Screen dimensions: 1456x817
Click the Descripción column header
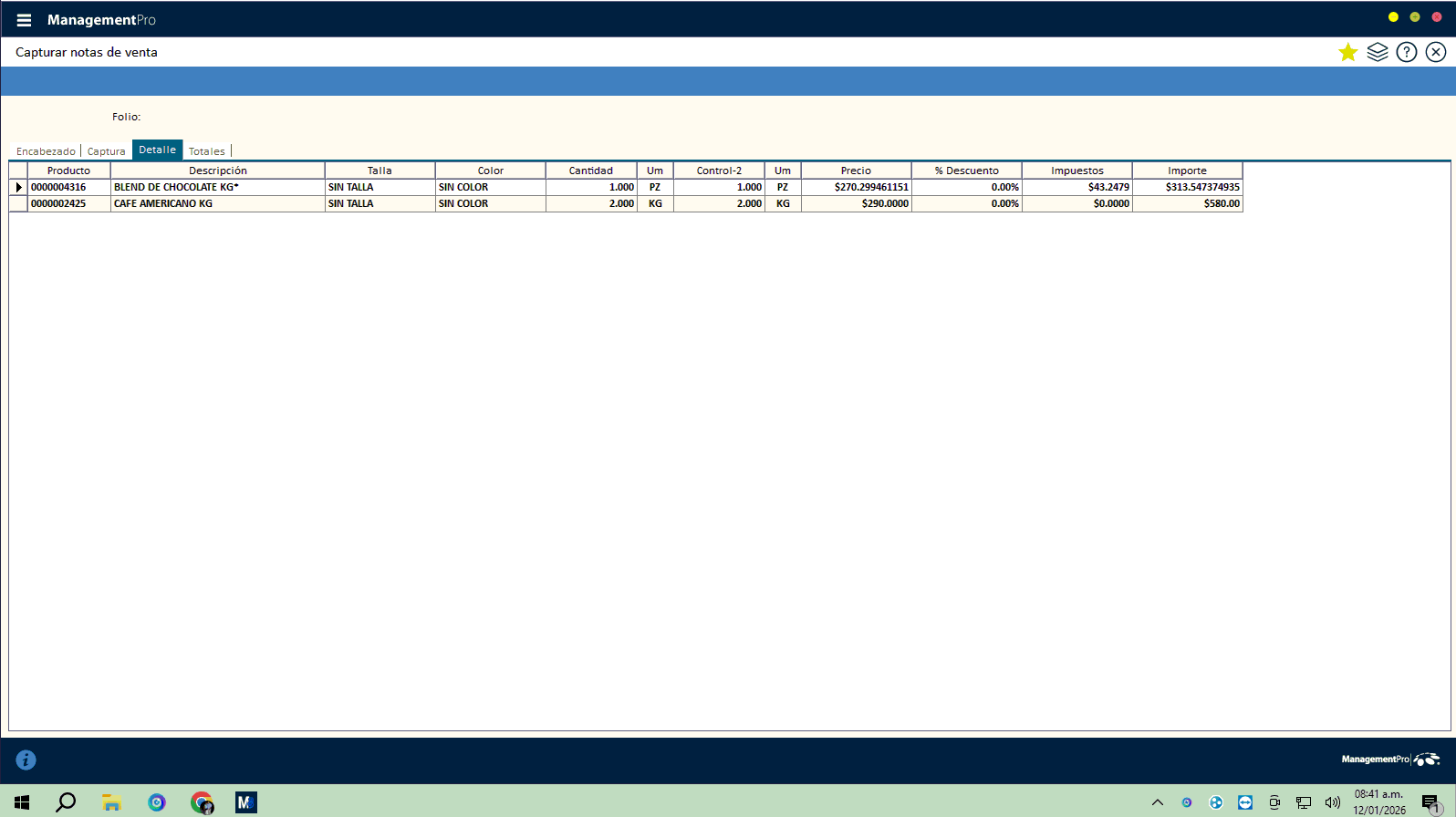click(217, 171)
